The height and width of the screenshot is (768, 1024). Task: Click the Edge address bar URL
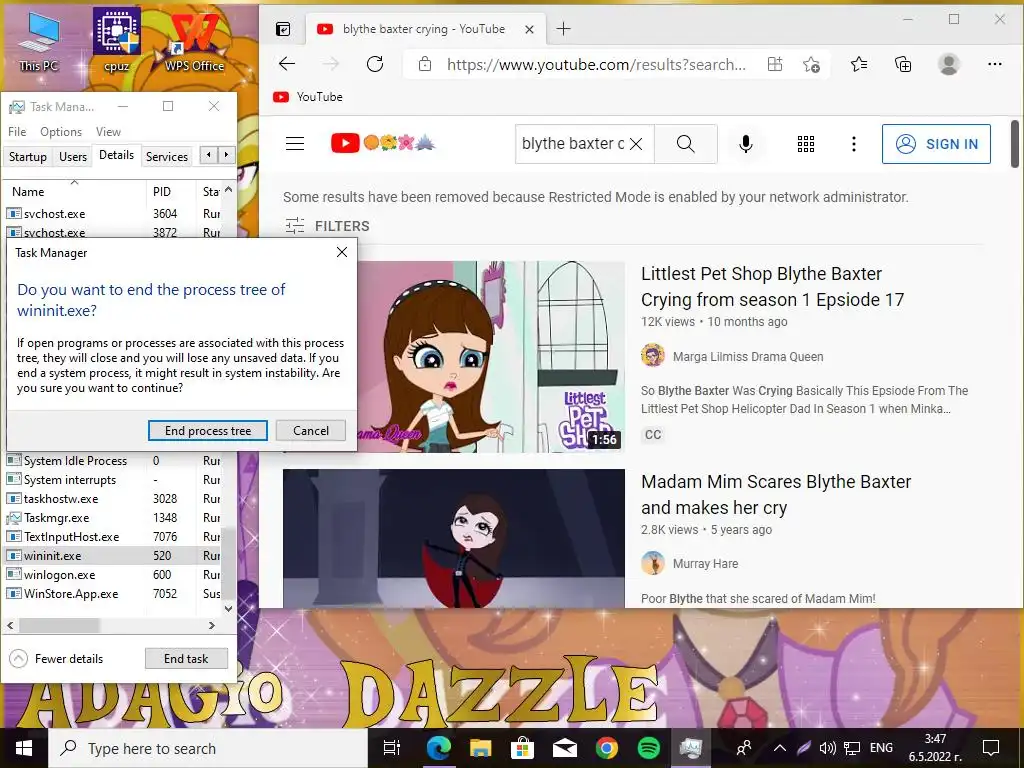coord(596,64)
